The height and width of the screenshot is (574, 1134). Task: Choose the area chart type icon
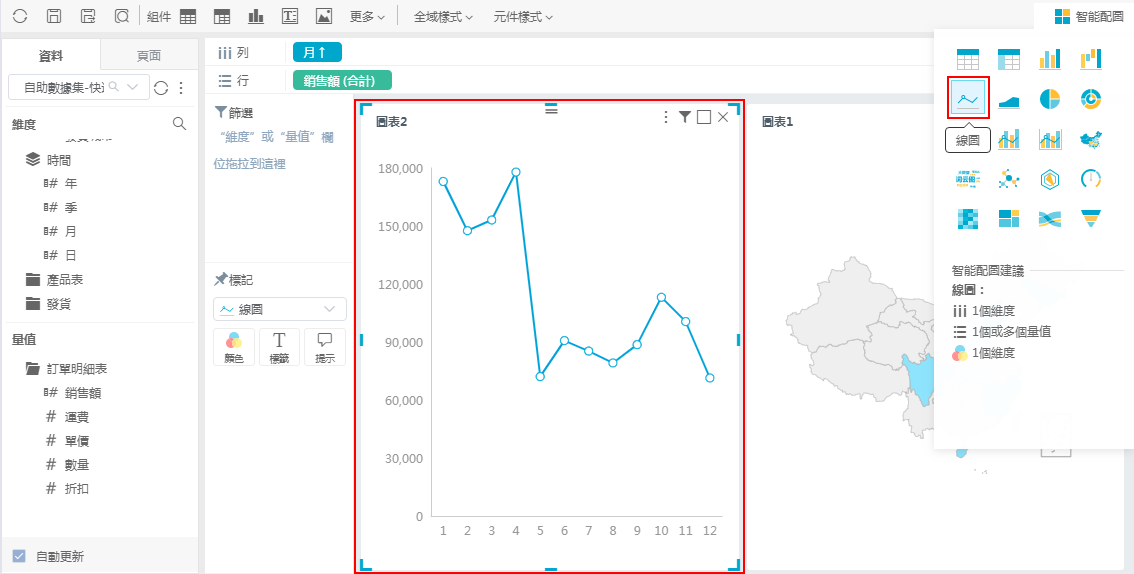pyautogui.click(x=1008, y=98)
